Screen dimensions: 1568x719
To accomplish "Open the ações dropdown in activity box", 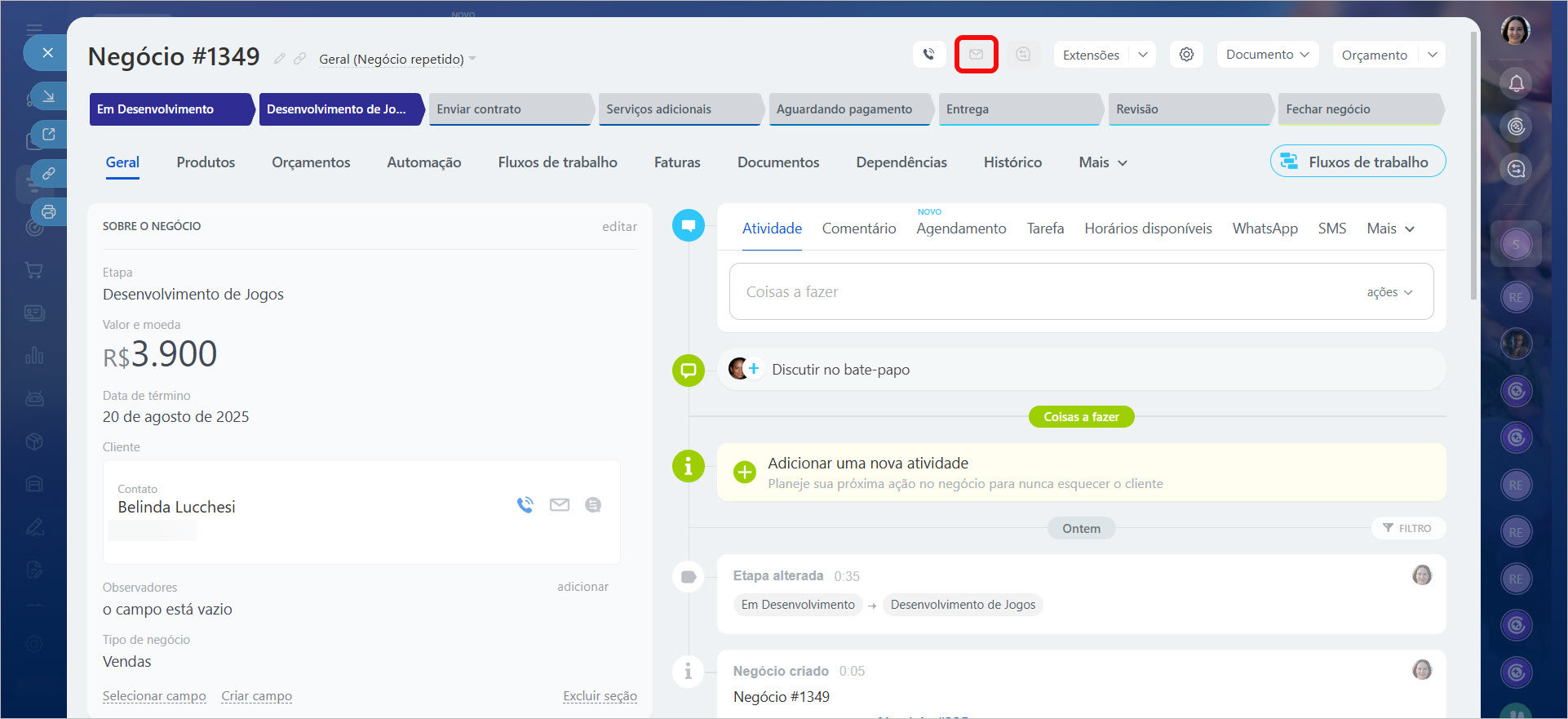I will [x=1389, y=292].
